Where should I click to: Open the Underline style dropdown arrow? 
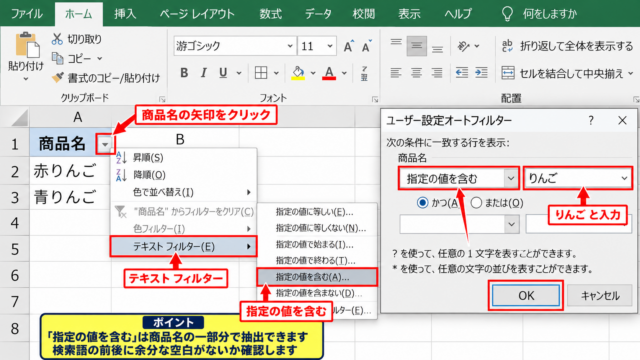tap(239, 73)
